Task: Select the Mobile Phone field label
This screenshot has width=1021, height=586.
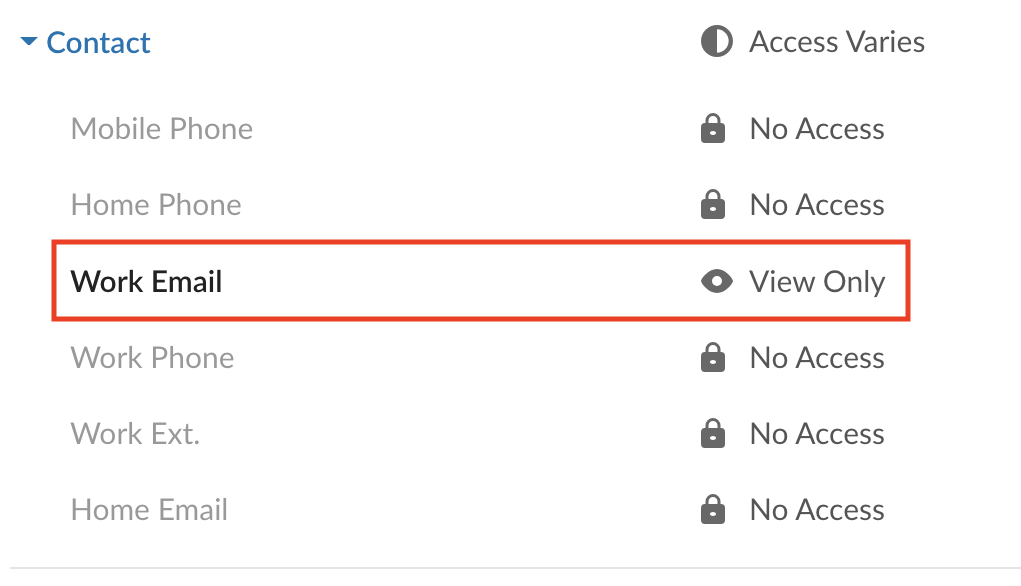Action: point(162,129)
